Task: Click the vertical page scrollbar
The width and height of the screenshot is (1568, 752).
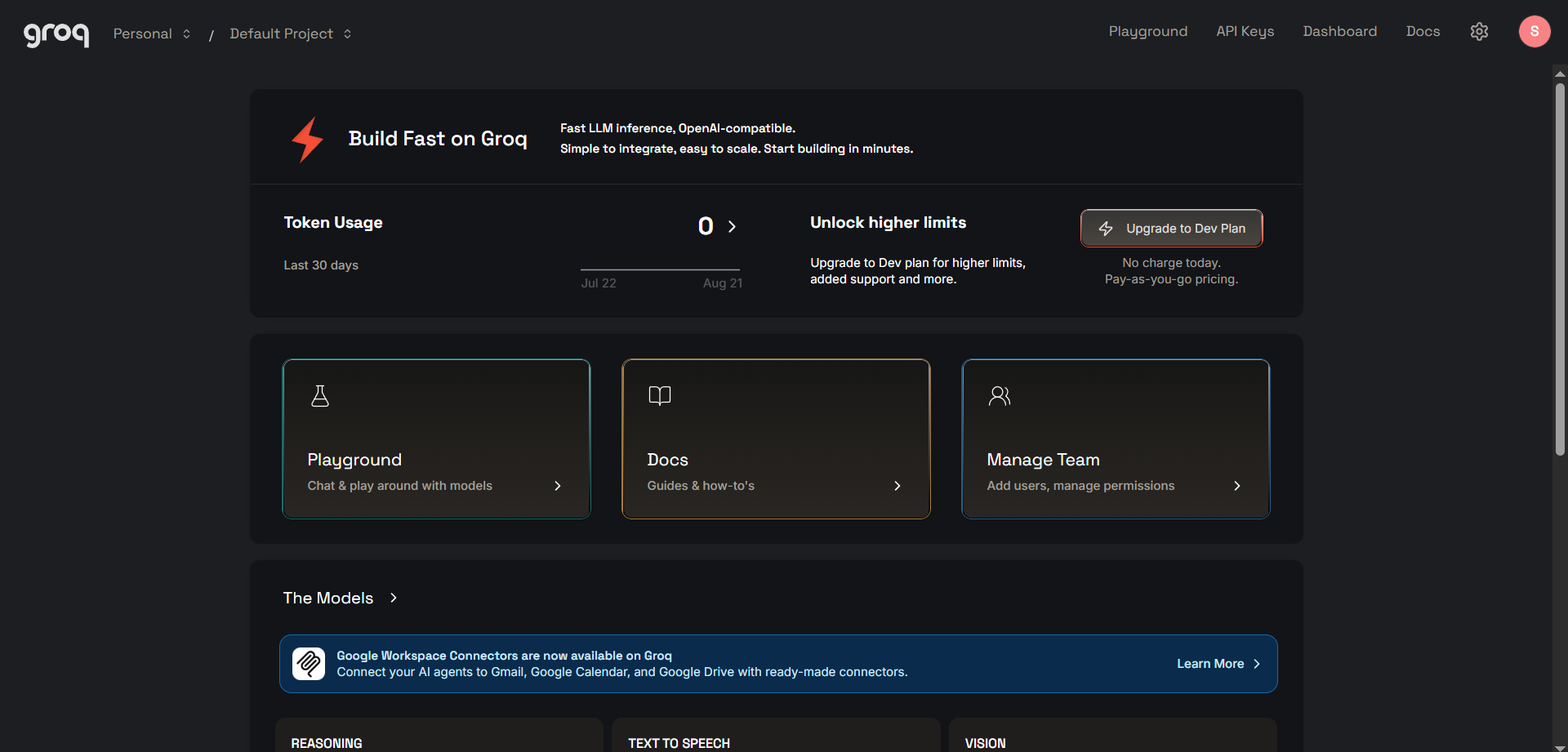Action: tap(1560, 268)
